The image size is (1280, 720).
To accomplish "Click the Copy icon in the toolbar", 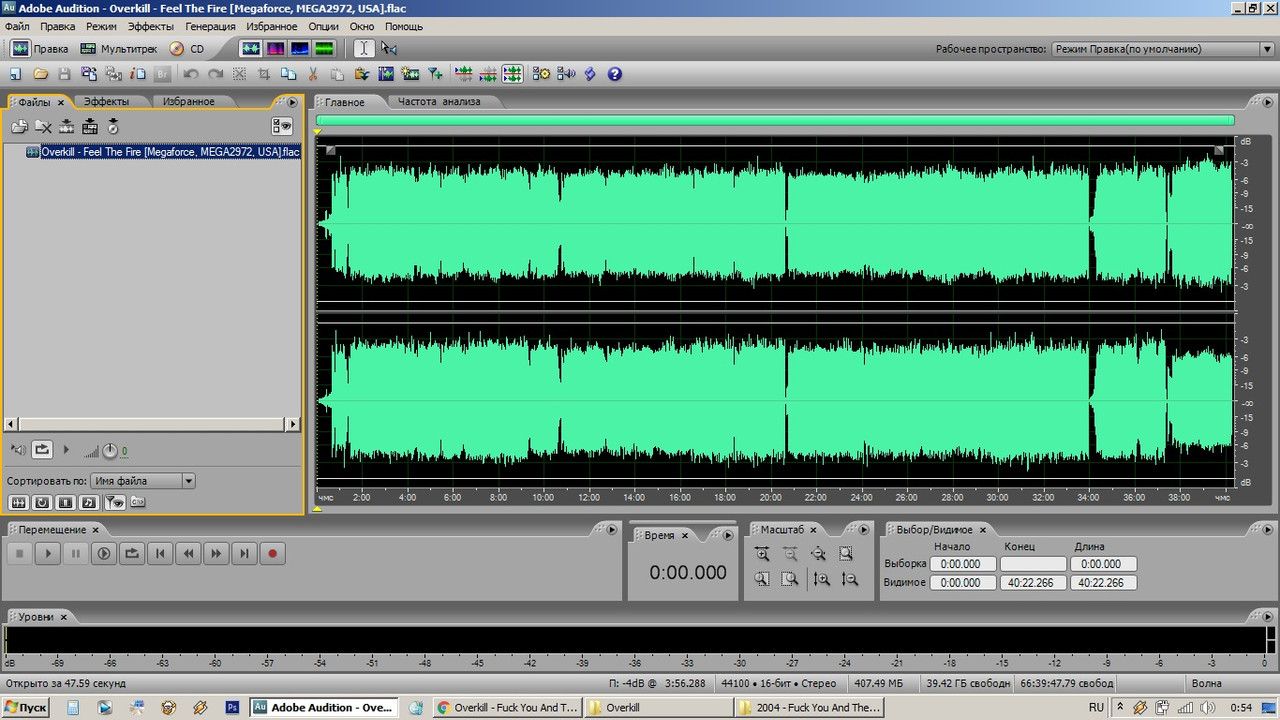I will click(x=289, y=74).
